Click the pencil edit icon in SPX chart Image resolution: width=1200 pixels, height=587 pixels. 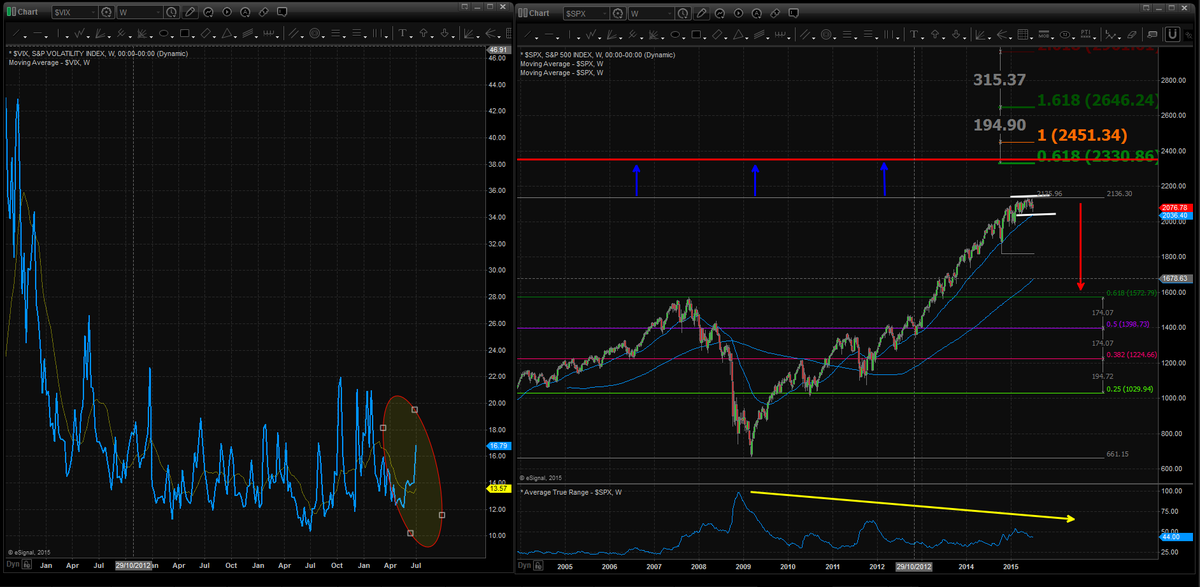click(x=701, y=13)
